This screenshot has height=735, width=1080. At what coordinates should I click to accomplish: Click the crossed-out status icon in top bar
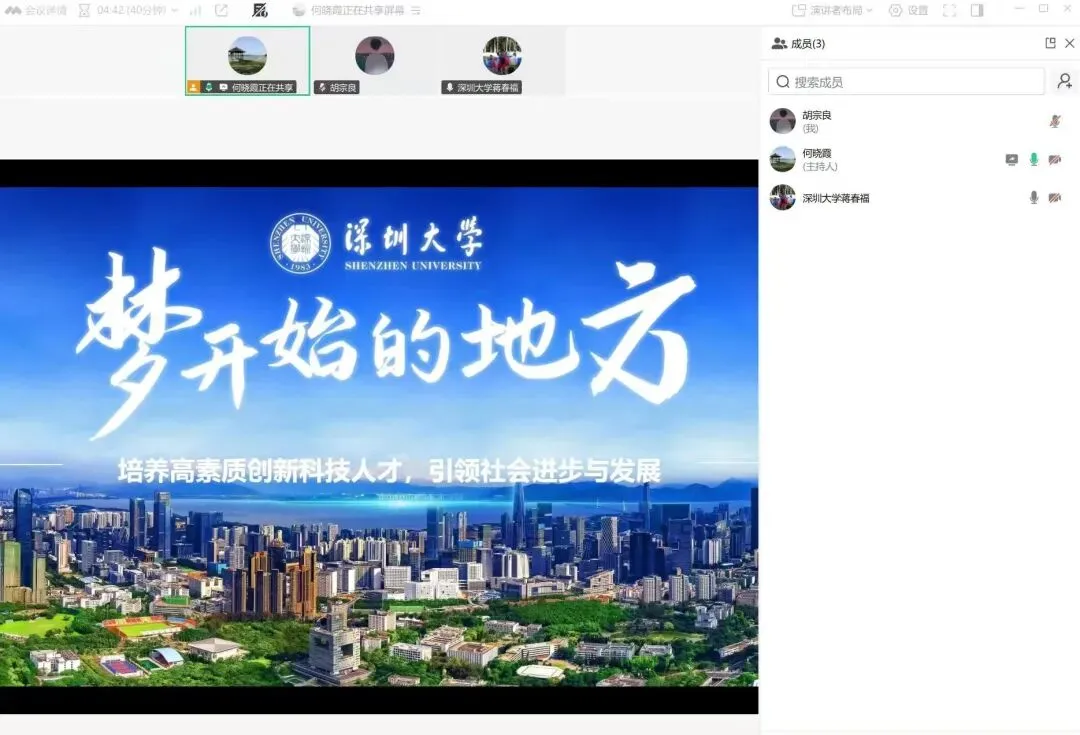tap(260, 10)
